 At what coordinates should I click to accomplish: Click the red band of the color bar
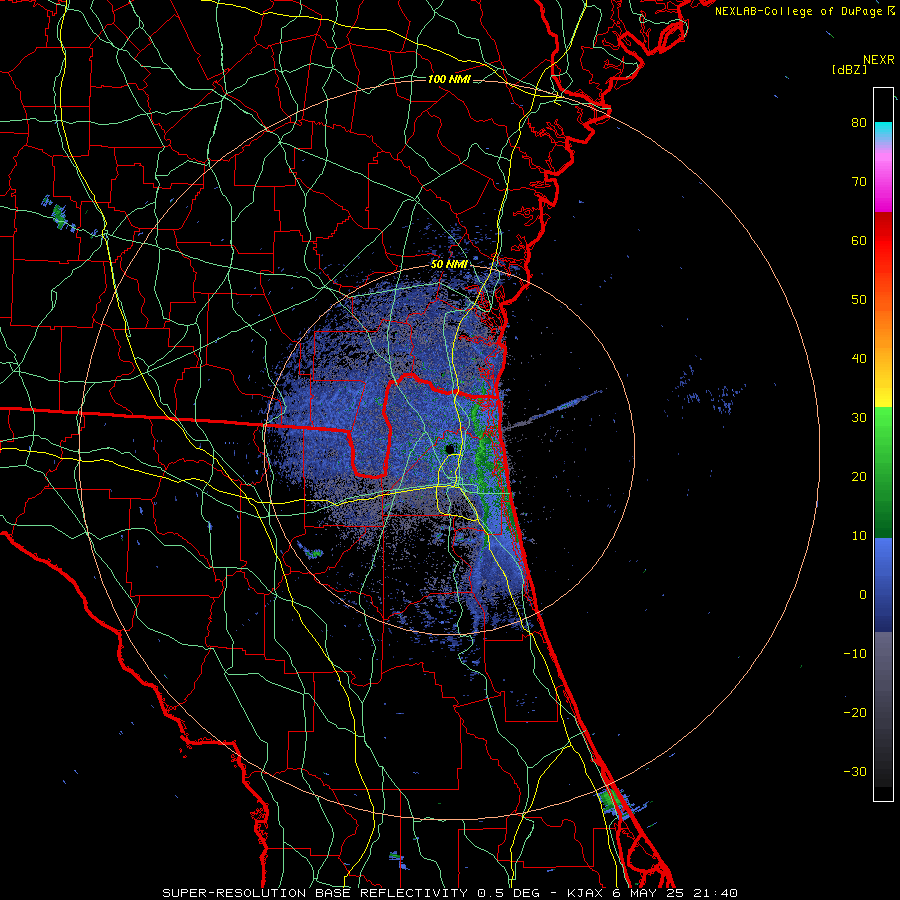pyautogui.click(x=883, y=241)
